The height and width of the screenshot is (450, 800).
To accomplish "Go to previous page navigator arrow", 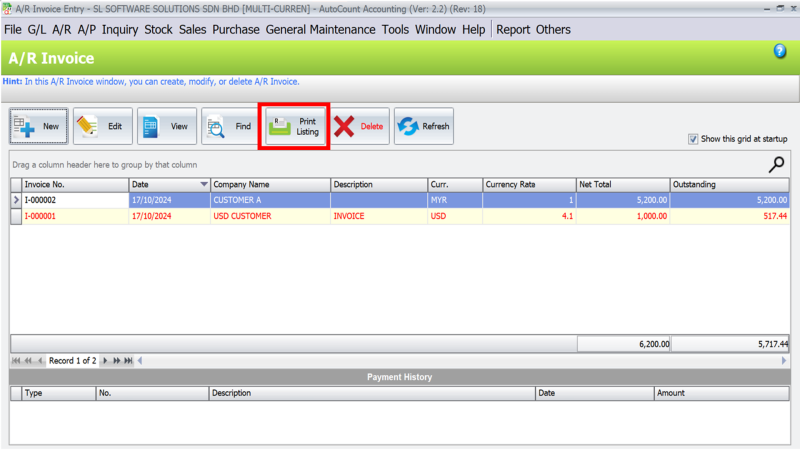I will 28,361.
